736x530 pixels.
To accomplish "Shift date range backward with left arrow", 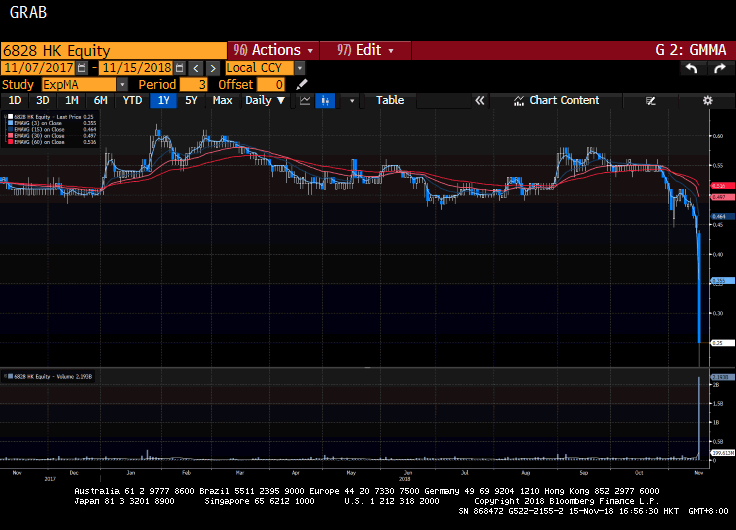I will click(196, 68).
